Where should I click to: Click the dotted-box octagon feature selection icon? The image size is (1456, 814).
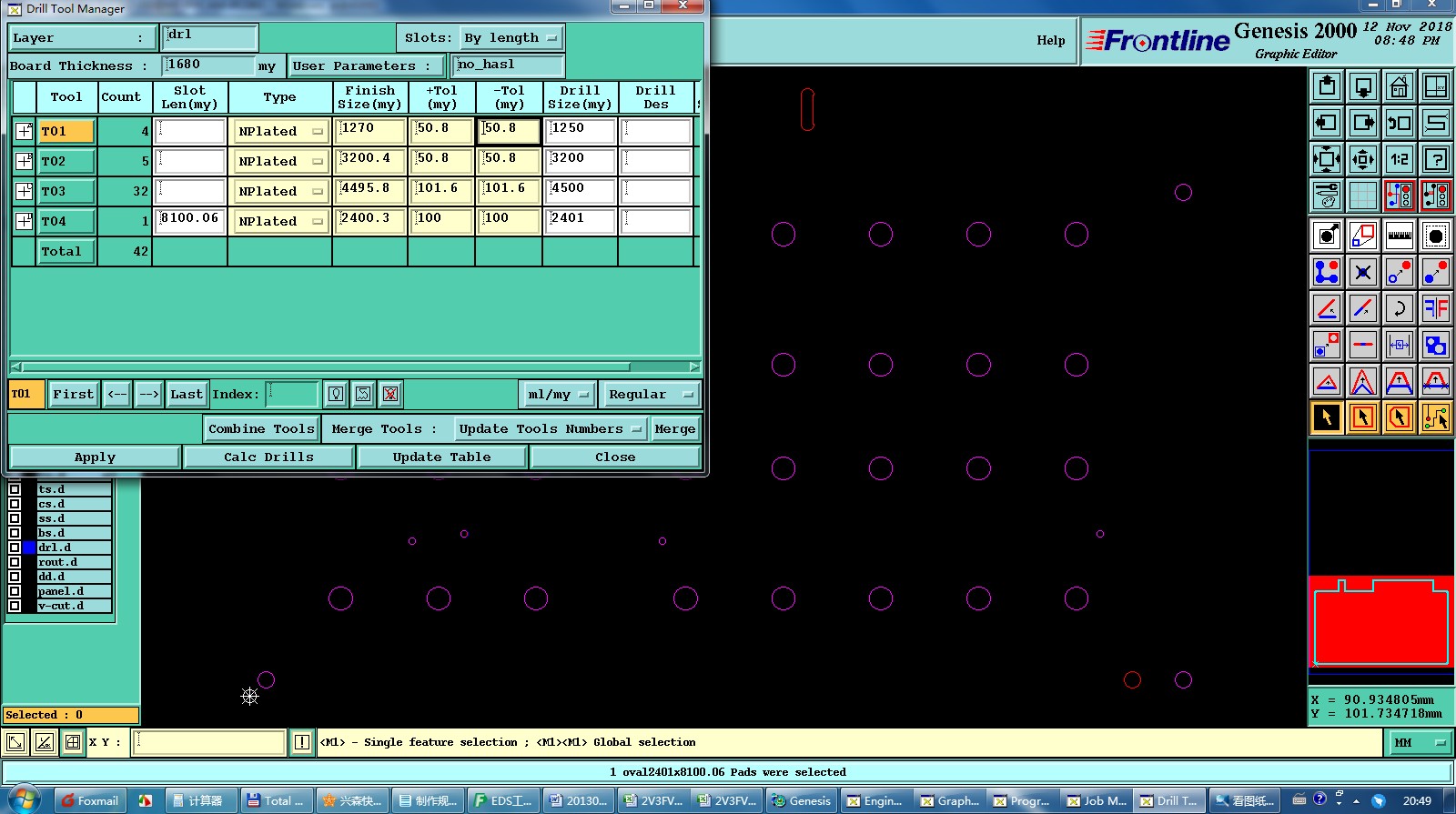pyautogui.click(x=1436, y=236)
